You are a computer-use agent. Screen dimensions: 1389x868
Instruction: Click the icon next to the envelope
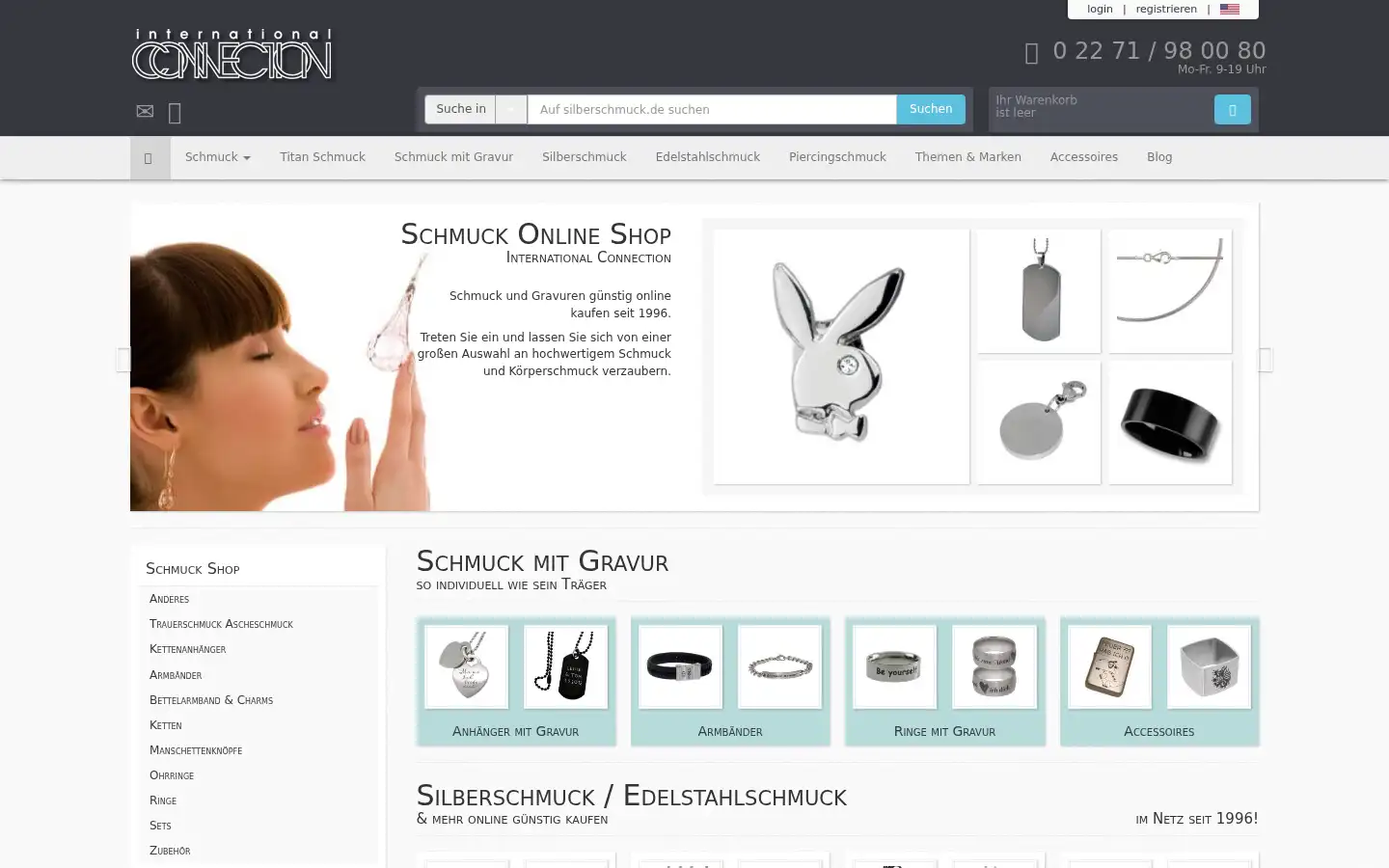pyautogui.click(x=175, y=113)
